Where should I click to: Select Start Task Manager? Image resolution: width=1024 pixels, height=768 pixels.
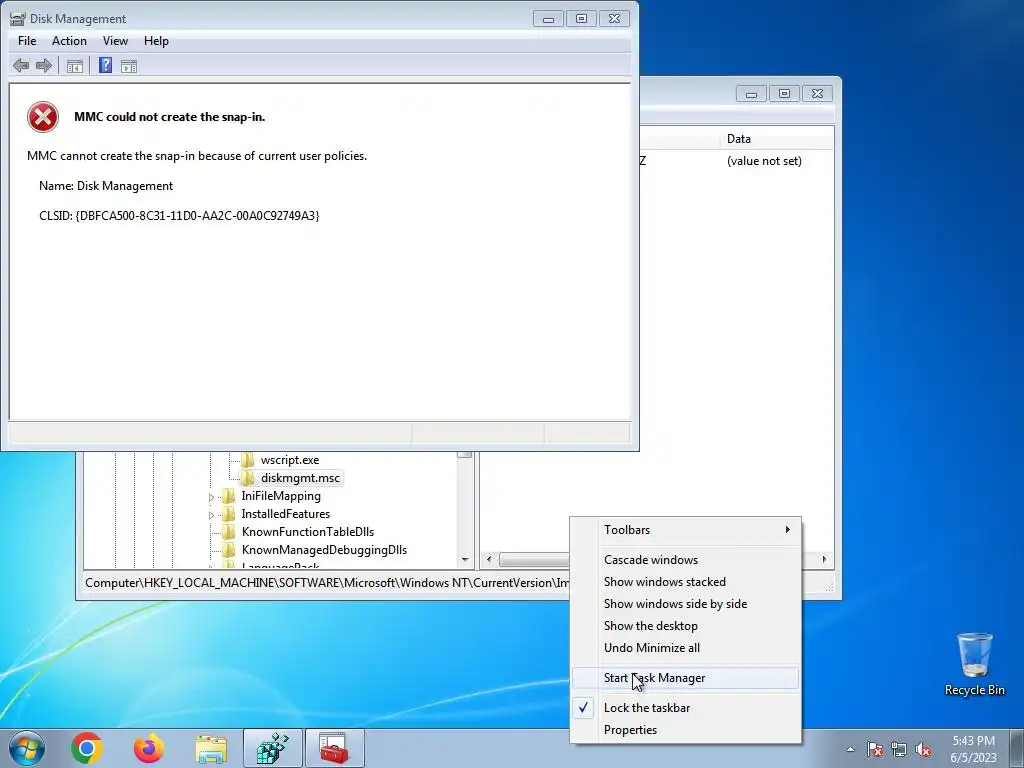(x=686, y=678)
